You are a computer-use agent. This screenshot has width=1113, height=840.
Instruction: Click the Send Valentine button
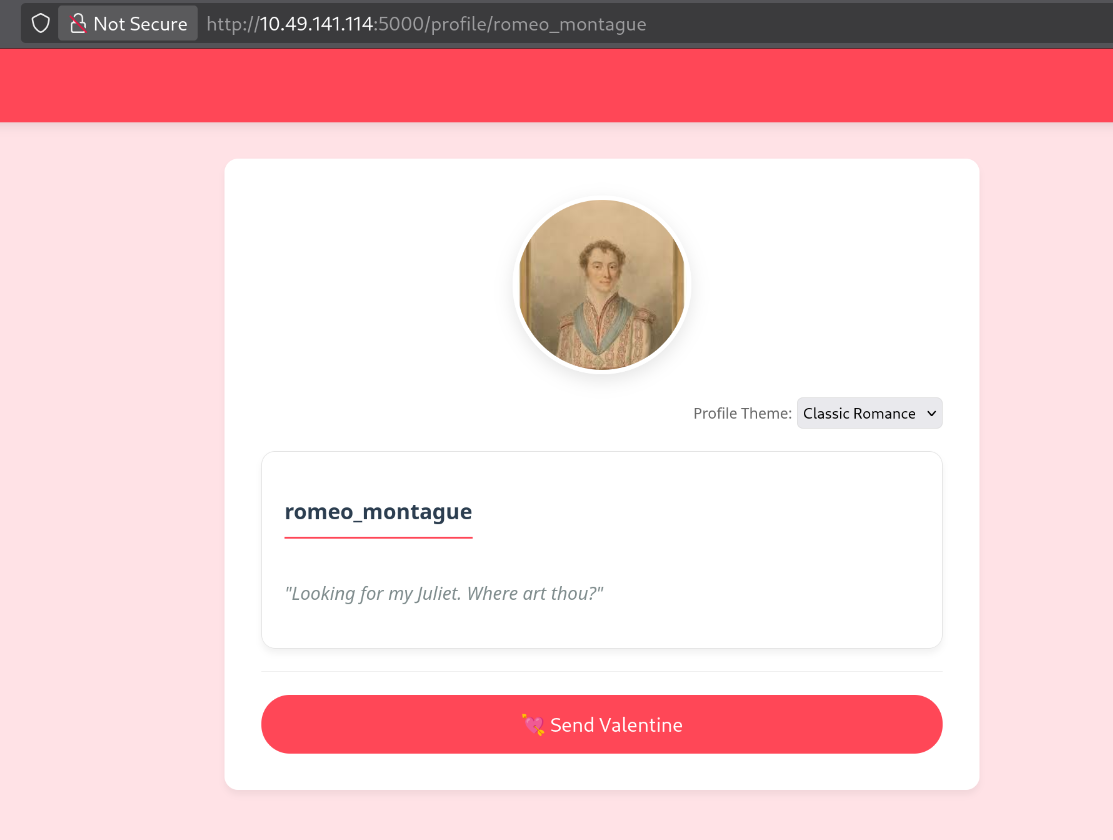[601, 724]
